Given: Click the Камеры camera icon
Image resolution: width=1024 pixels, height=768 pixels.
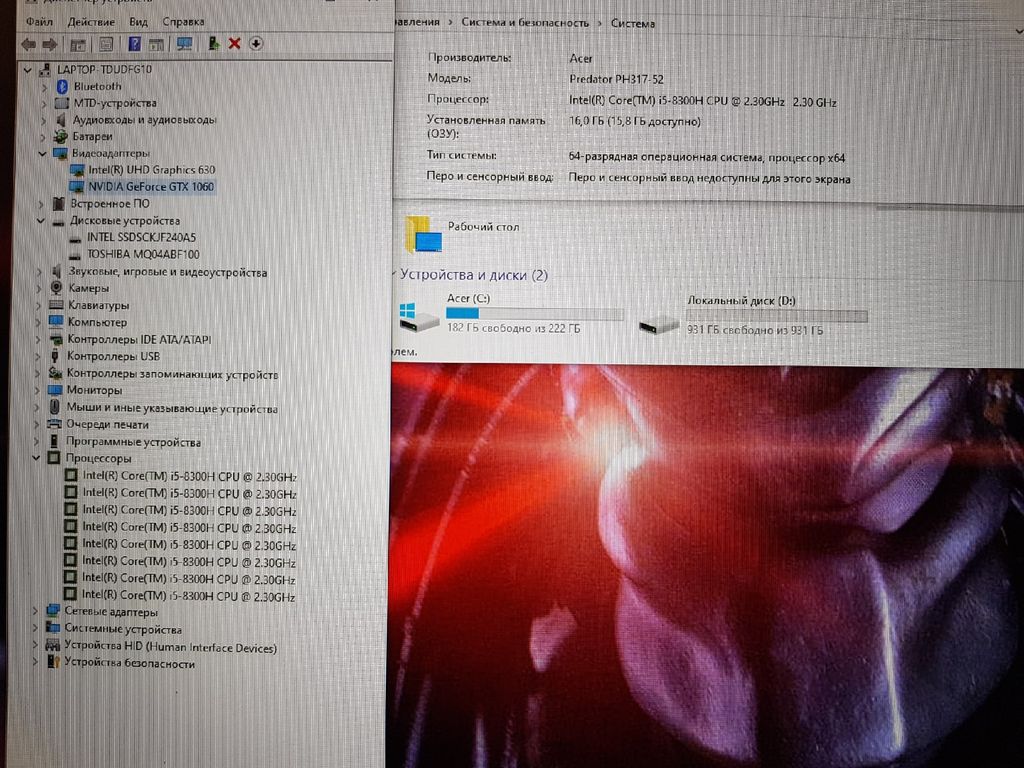Looking at the screenshot, I should [57, 288].
